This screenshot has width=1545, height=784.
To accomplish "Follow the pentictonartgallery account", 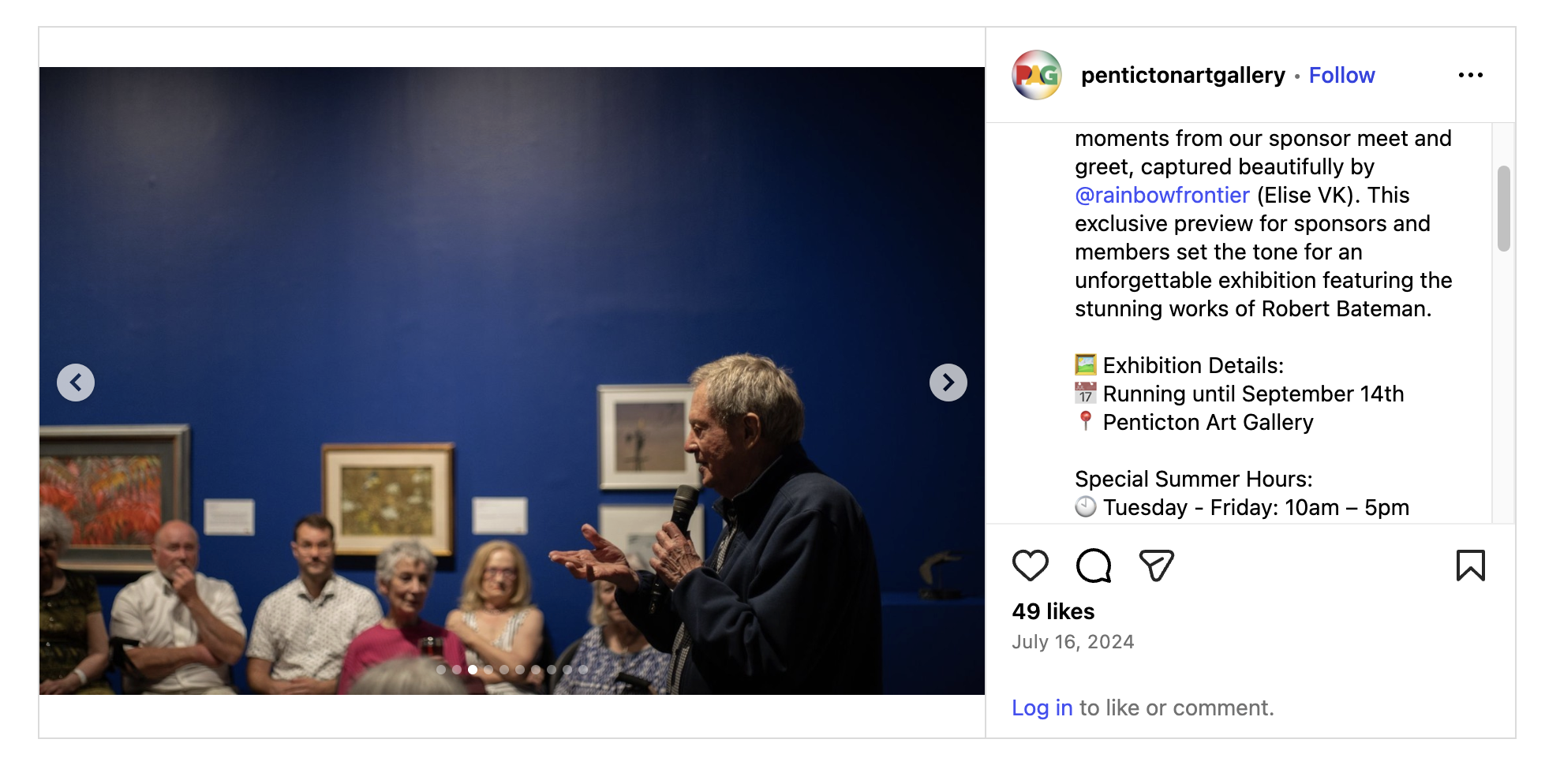I will pos(1341,75).
